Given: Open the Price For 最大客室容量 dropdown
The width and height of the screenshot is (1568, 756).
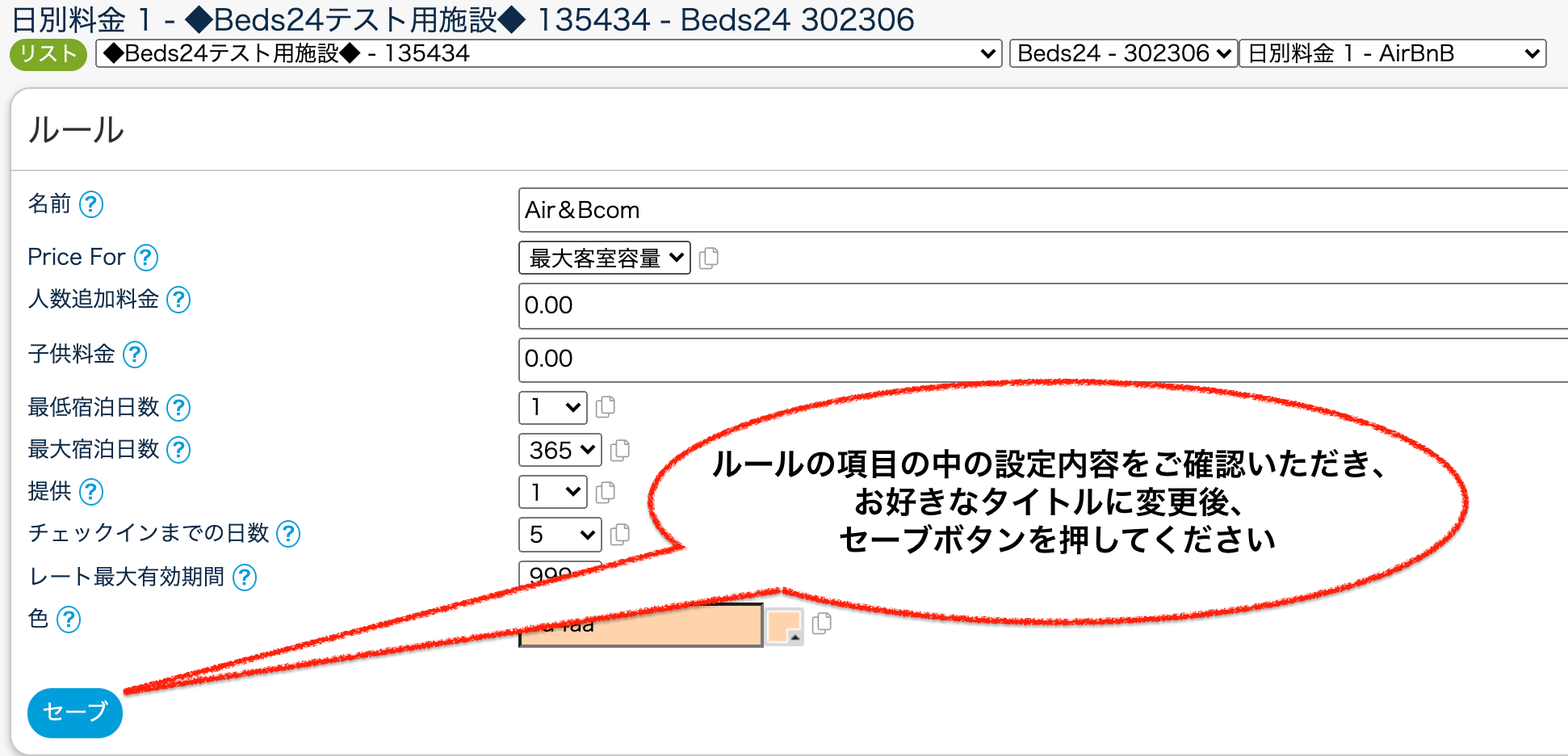Looking at the screenshot, I should click(604, 258).
